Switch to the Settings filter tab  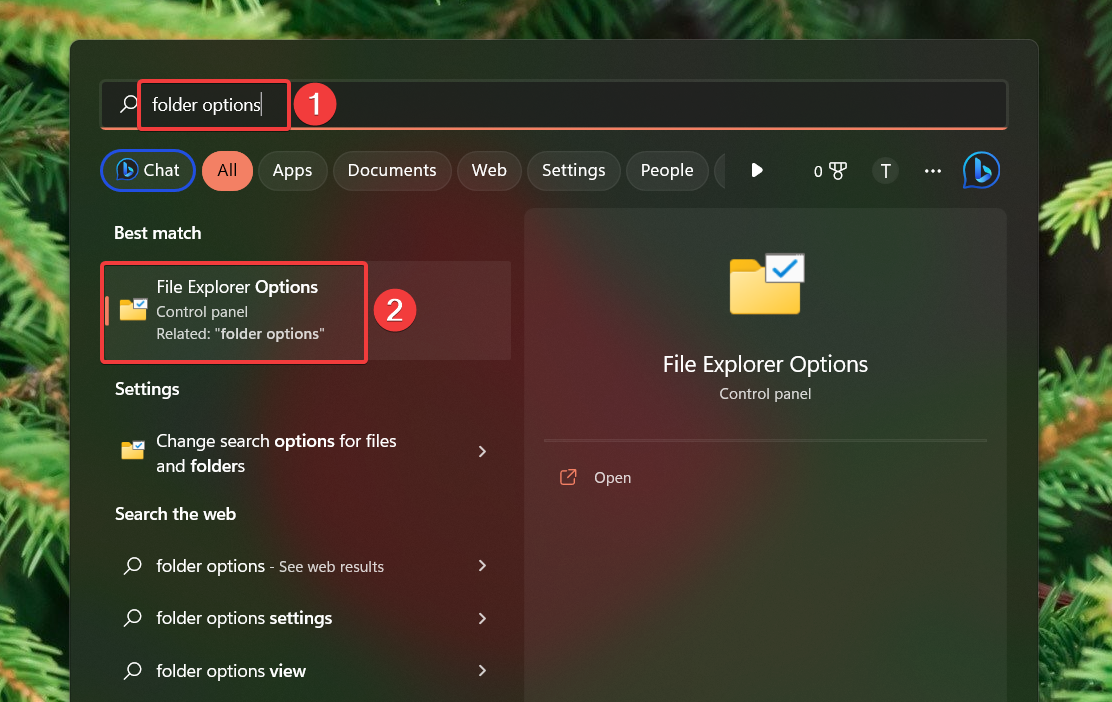click(x=574, y=171)
